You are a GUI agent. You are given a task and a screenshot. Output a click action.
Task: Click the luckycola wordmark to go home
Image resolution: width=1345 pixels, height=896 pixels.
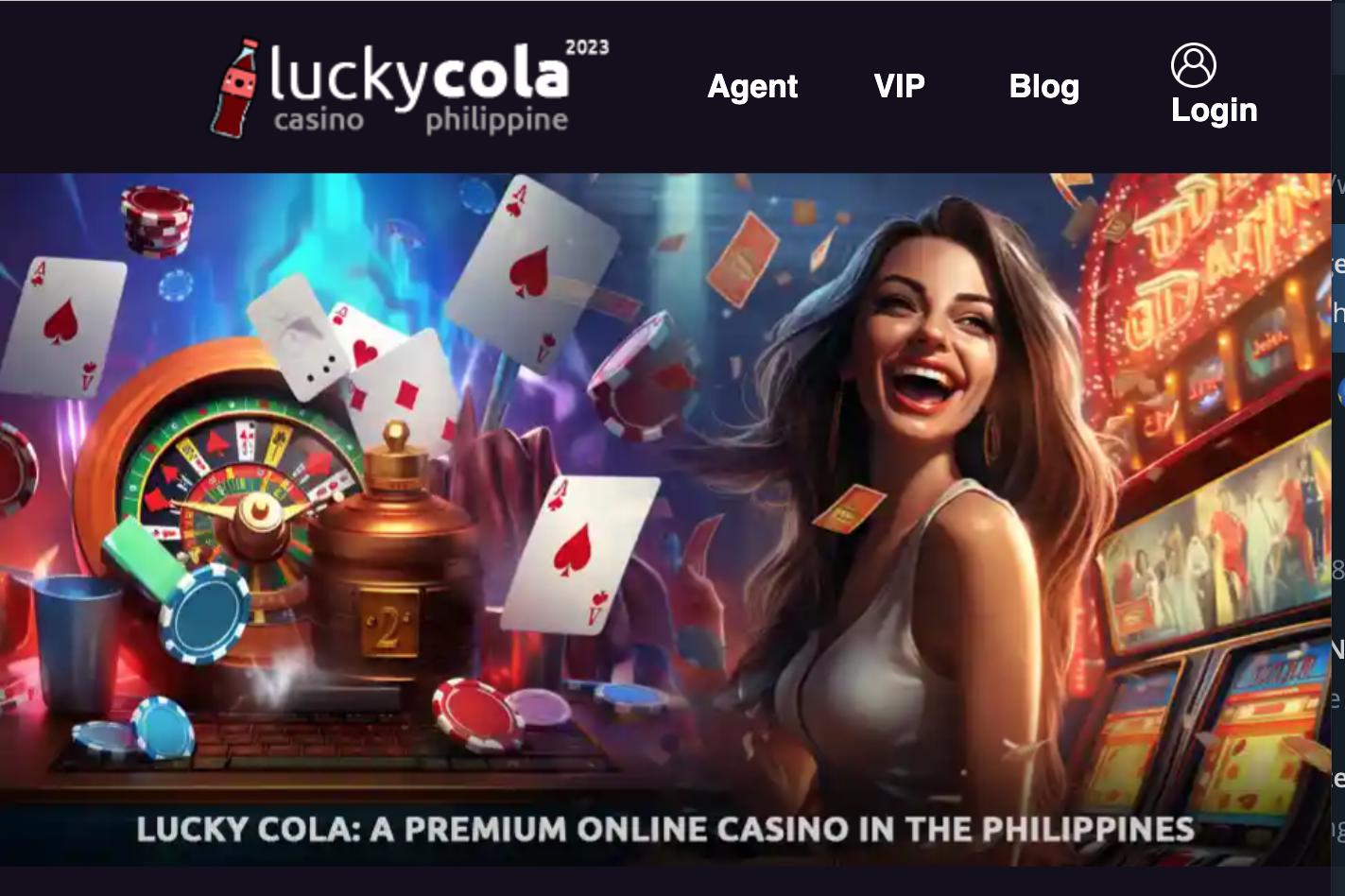tap(419, 75)
